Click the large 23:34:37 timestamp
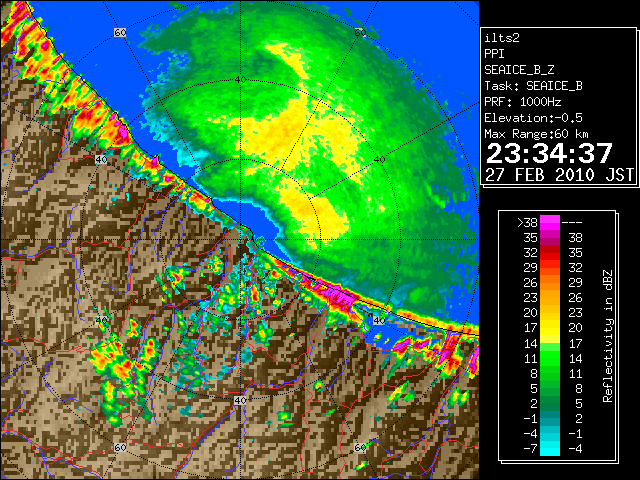The image size is (640, 480). 549,153
